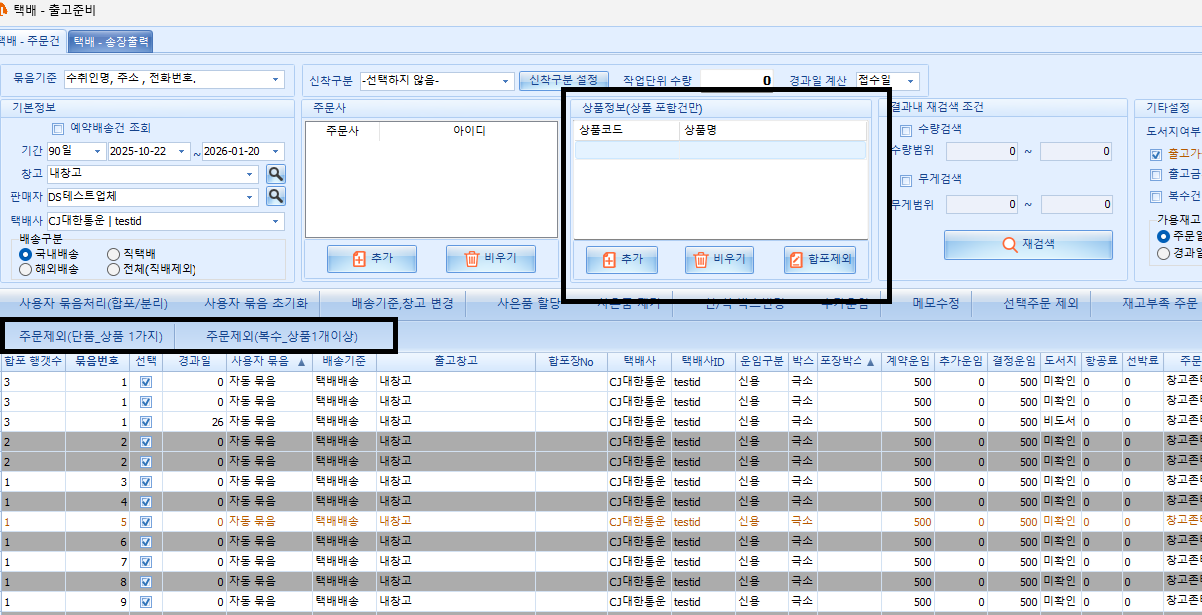The width and height of the screenshot is (1202, 615).
Task: Click the 신착구분 설정 button
Action: click(564, 80)
